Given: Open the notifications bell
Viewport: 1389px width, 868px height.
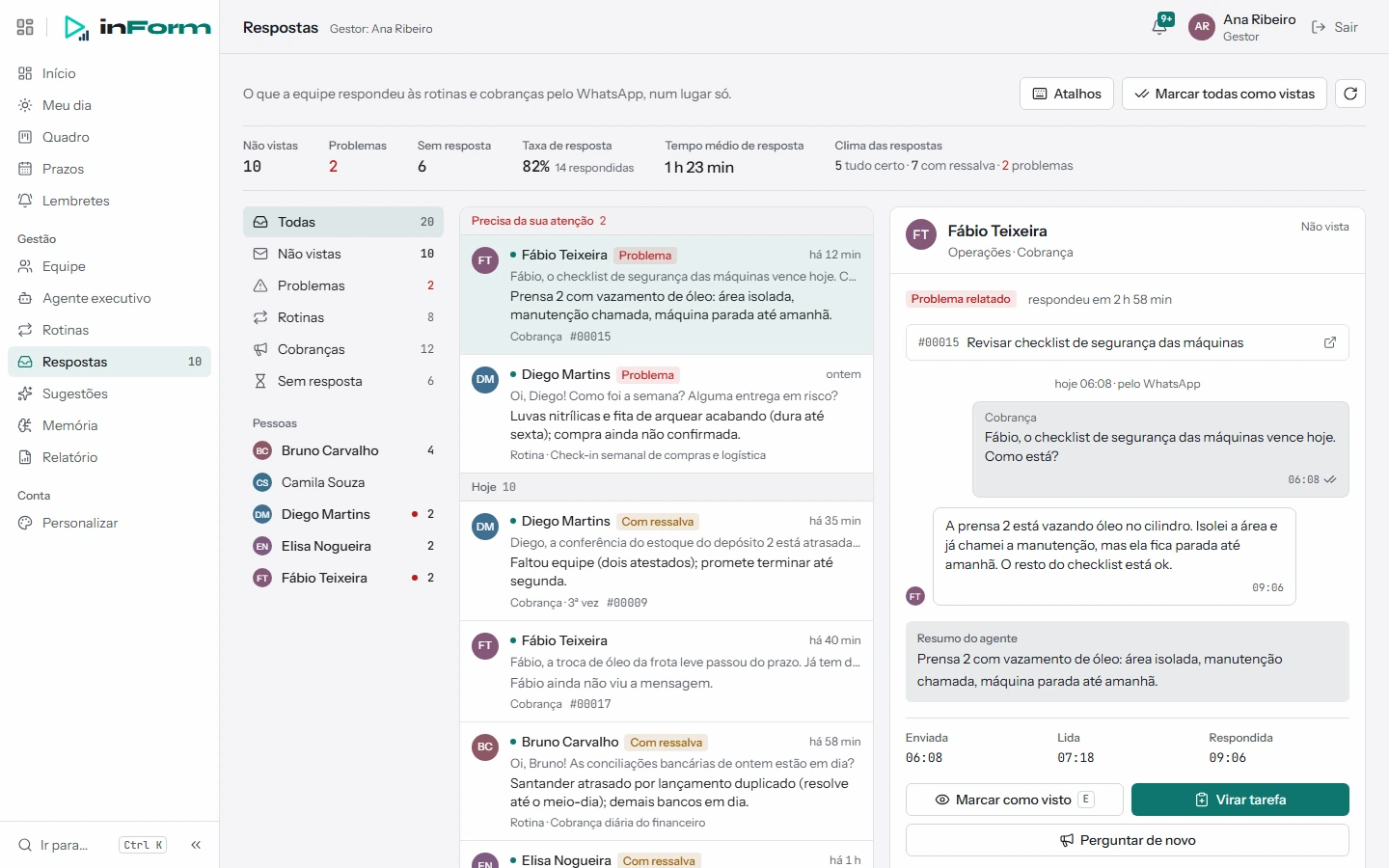Looking at the screenshot, I should [1160, 26].
